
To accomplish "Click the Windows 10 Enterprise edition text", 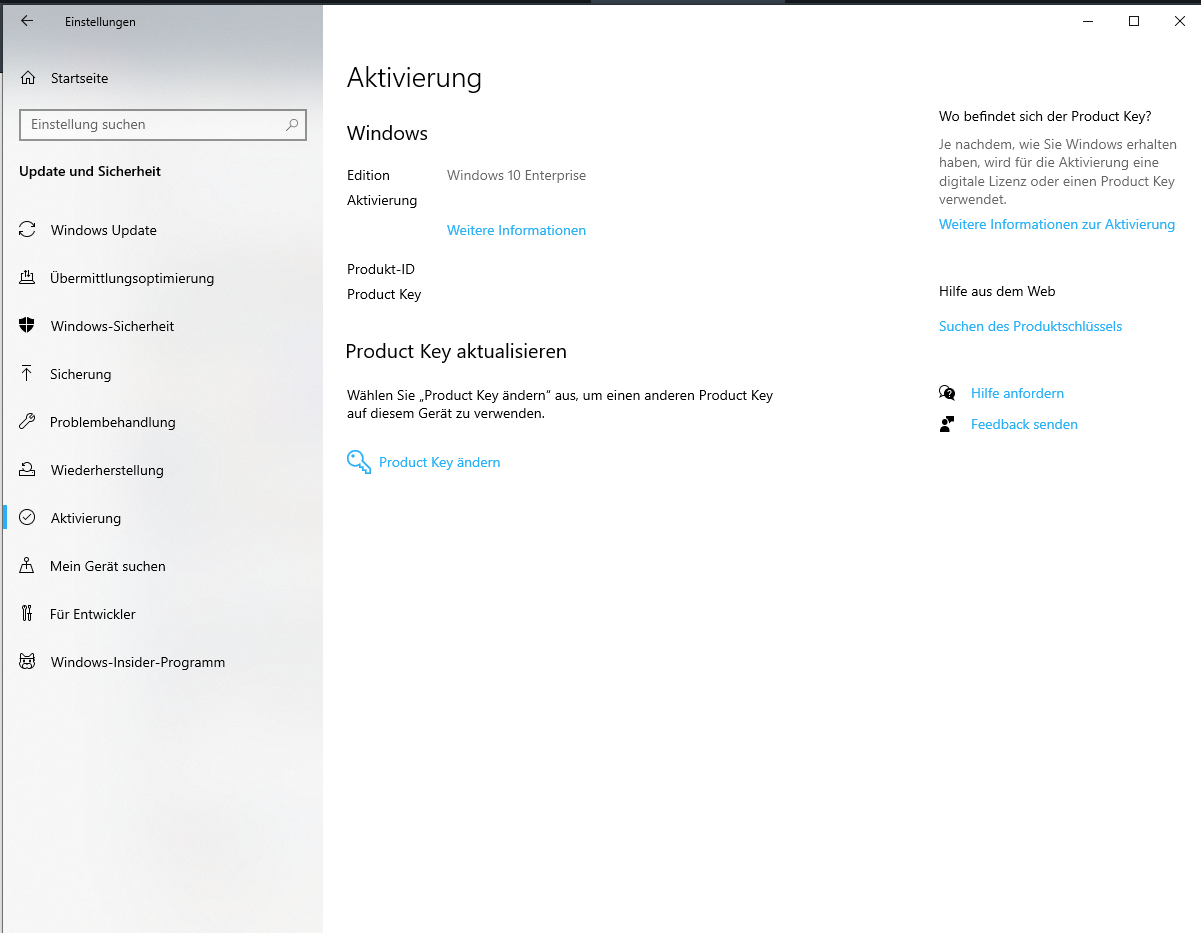I will 516,176.
